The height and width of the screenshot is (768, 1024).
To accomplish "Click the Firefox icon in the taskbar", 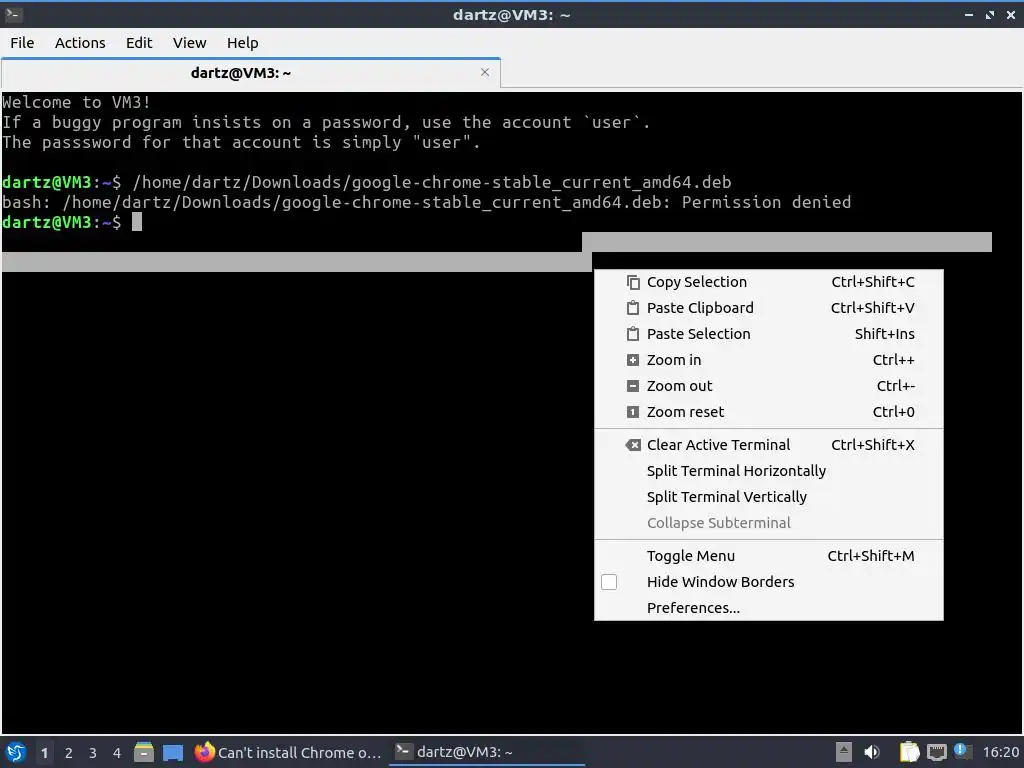I will point(204,752).
